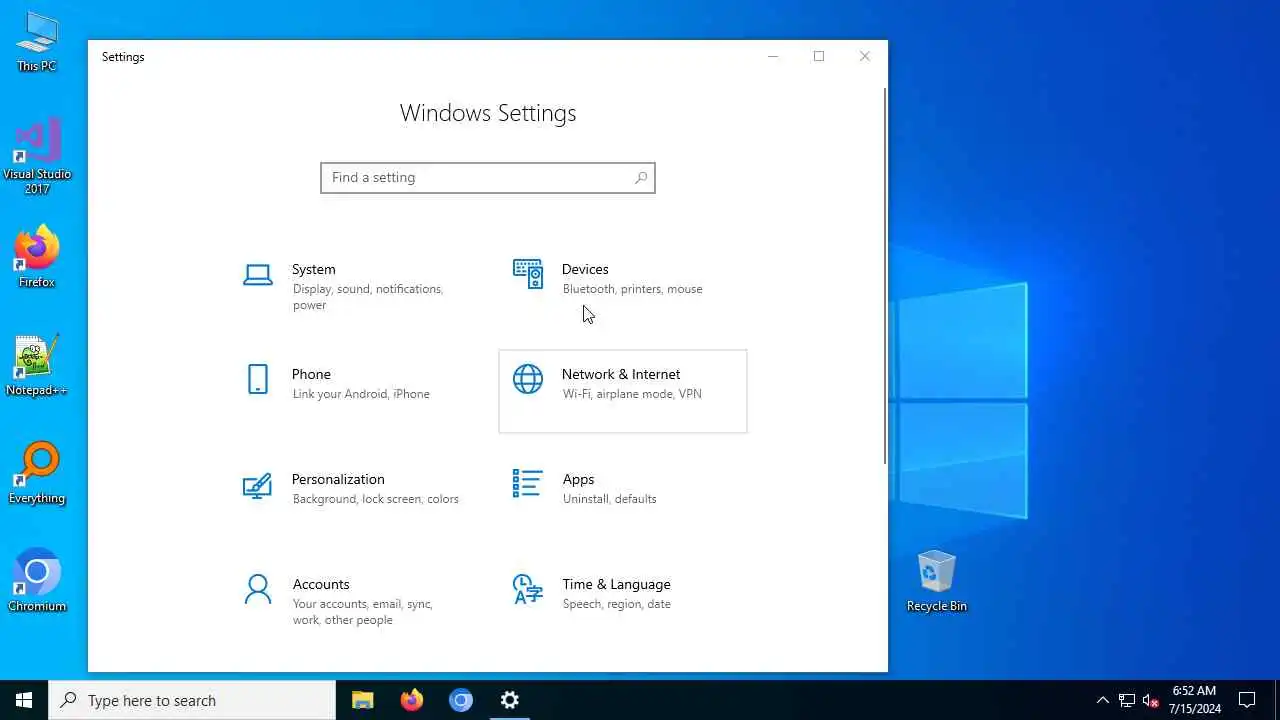Screen dimensions: 1280x720
Task: Open the System settings title
Action: (313, 269)
